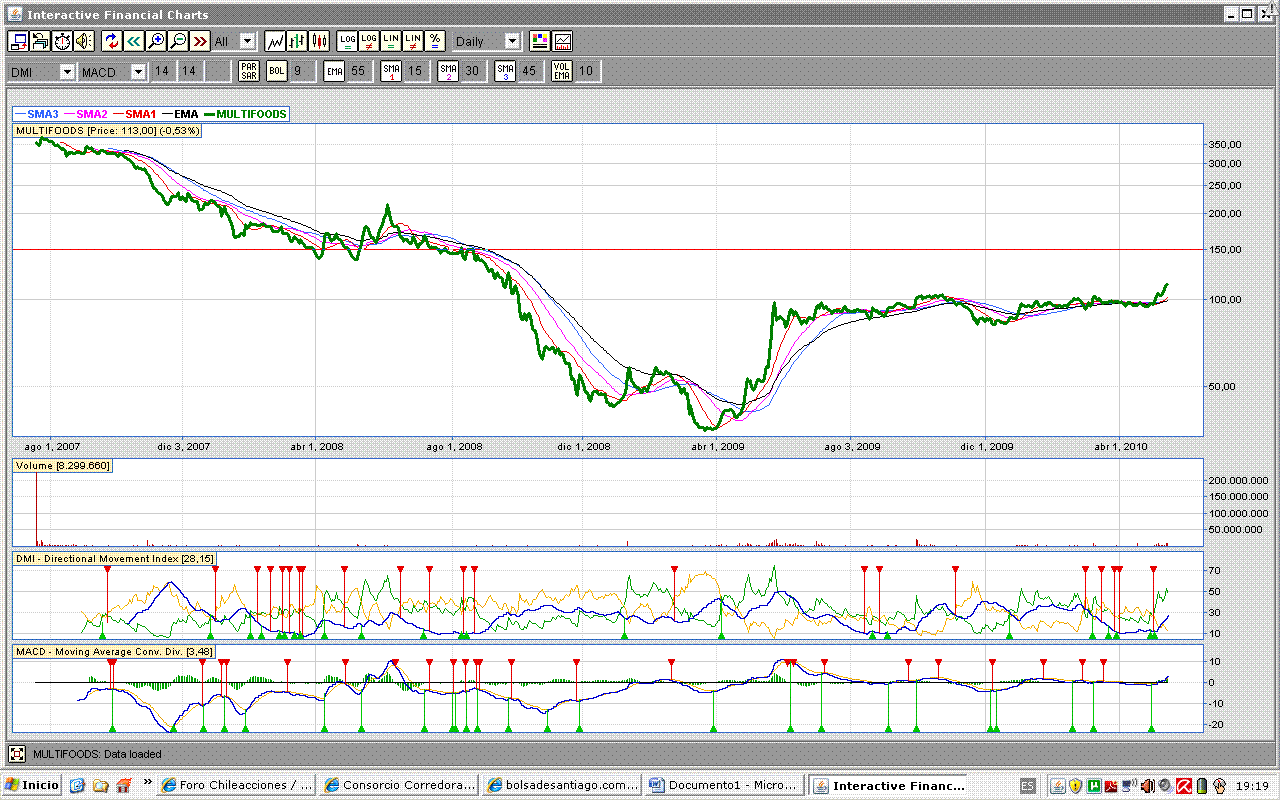Switch to bolsadesantiago.com taskbar window
Image resolution: width=1280 pixels, height=800 pixels.
click(561, 785)
